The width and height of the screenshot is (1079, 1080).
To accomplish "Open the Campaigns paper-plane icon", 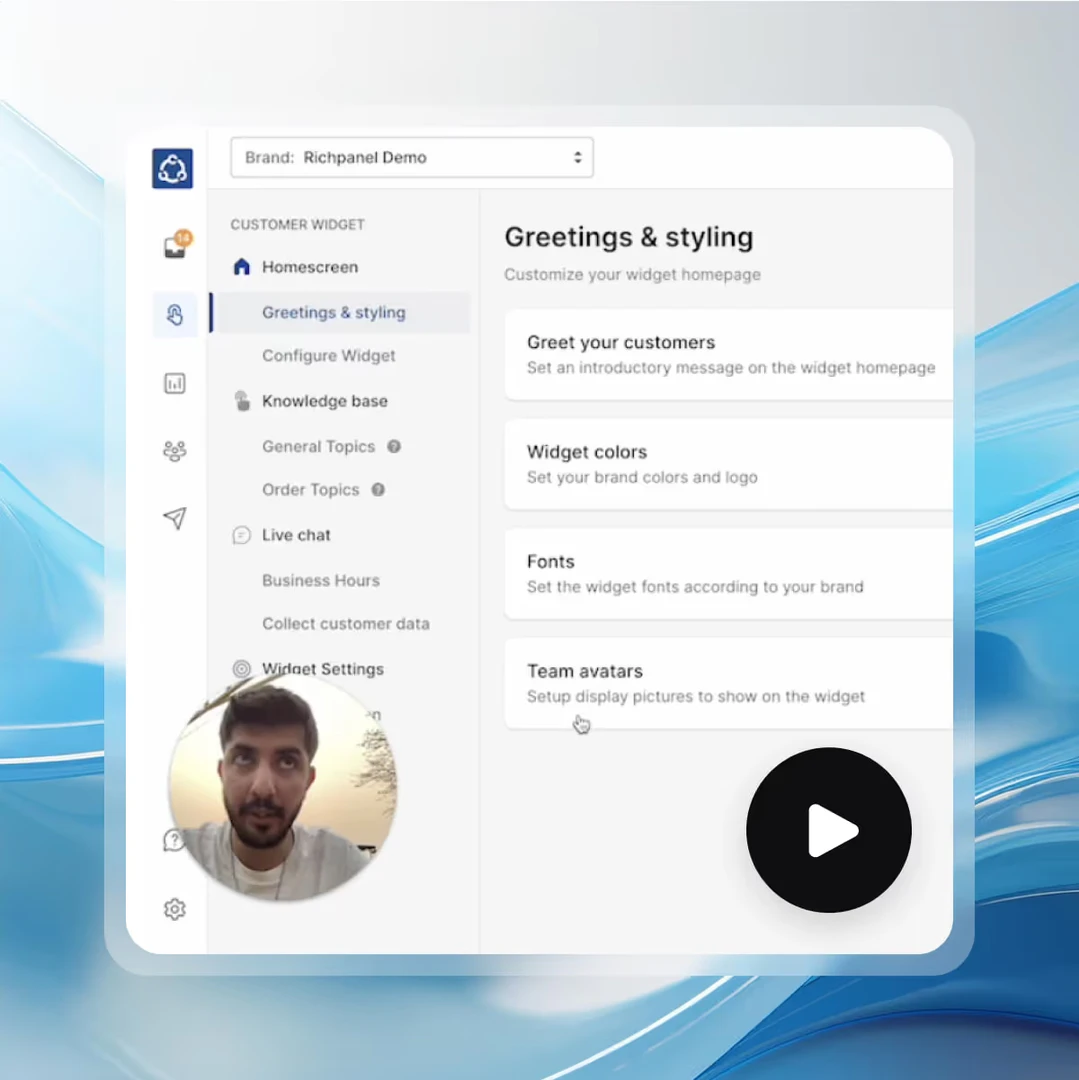I will (174, 519).
